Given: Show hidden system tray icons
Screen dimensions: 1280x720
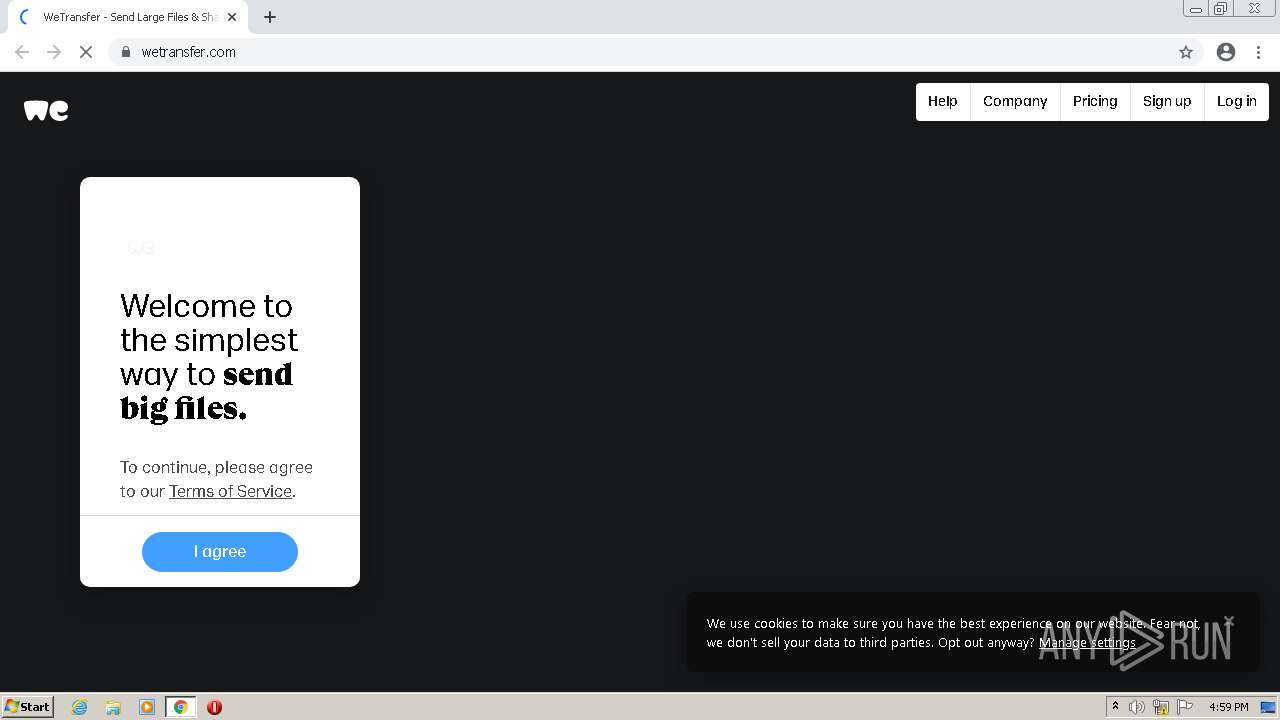Looking at the screenshot, I should tap(1115, 707).
